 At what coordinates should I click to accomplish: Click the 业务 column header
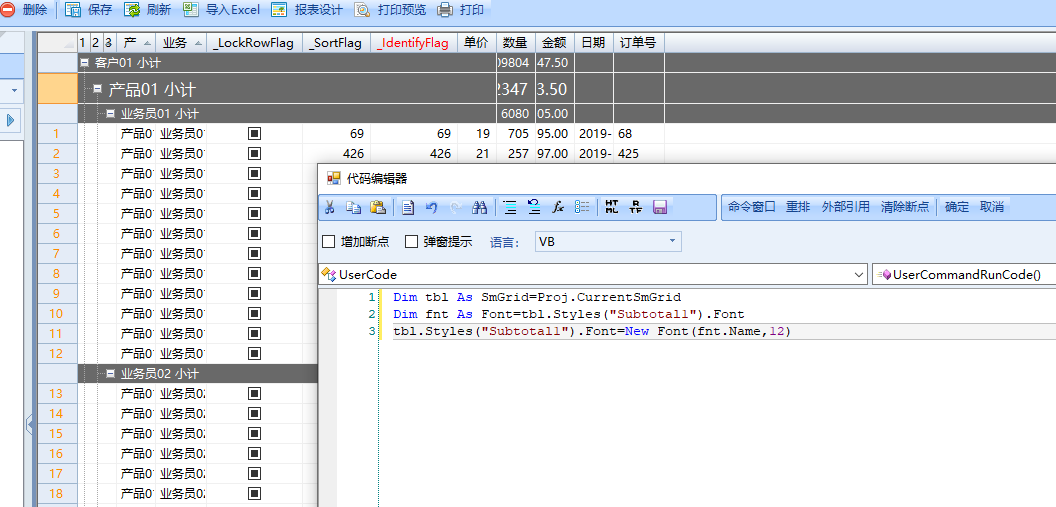tap(181, 43)
